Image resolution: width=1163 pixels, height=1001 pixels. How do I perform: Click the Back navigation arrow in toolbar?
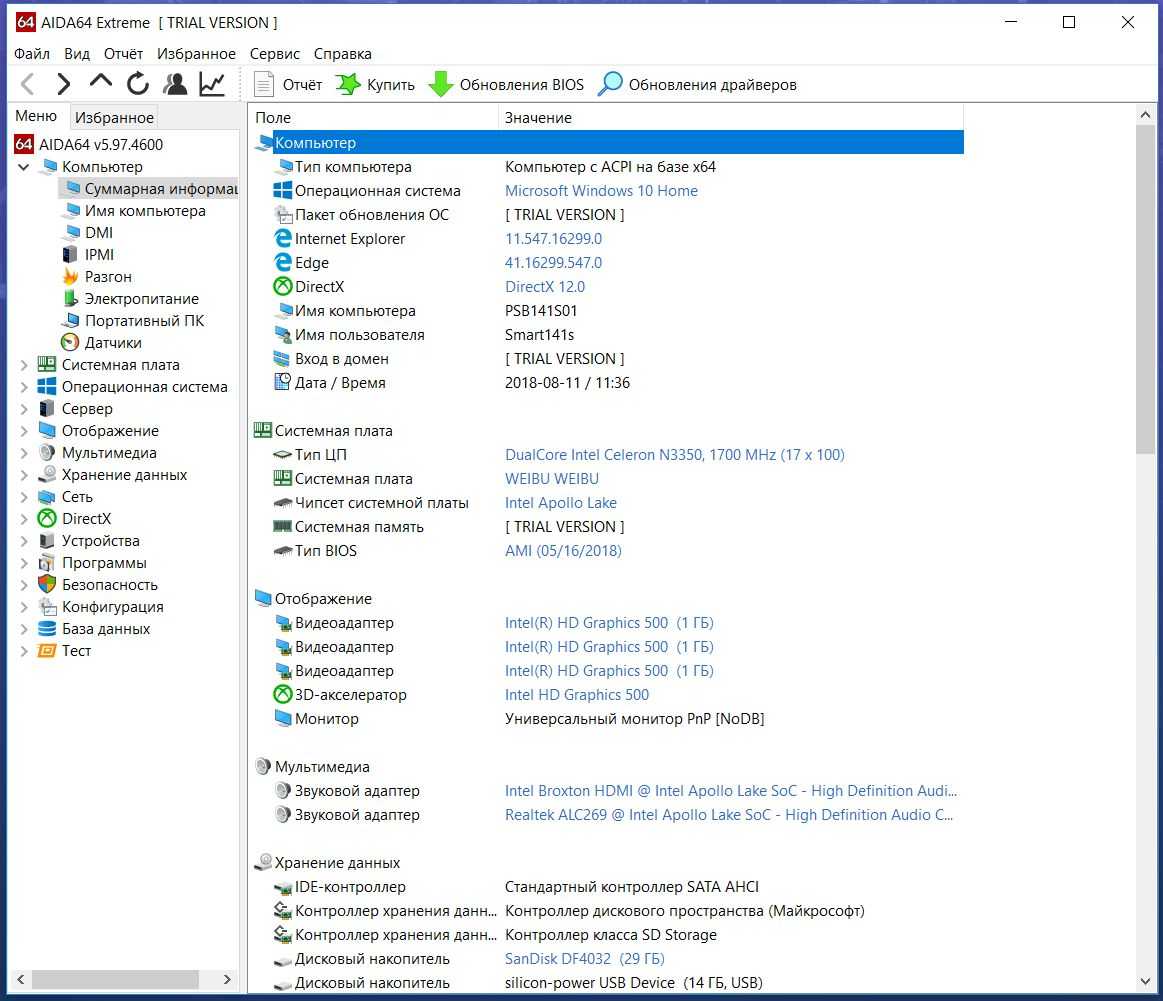[x=28, y=84]
